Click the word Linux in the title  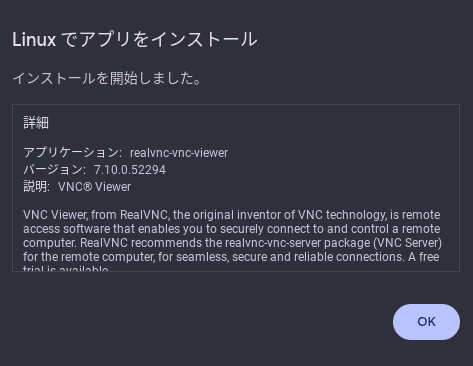(x=34, y=40)
